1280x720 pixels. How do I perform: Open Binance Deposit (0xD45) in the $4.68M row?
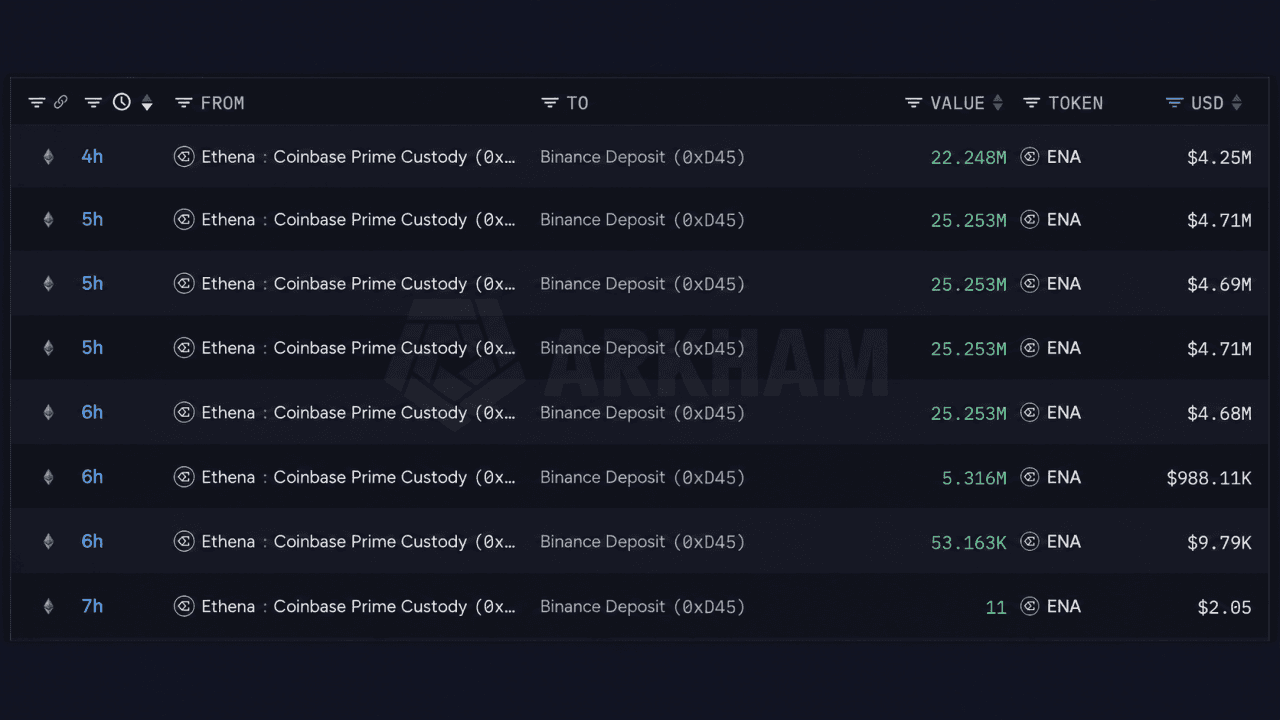click(x=643, y=413)
